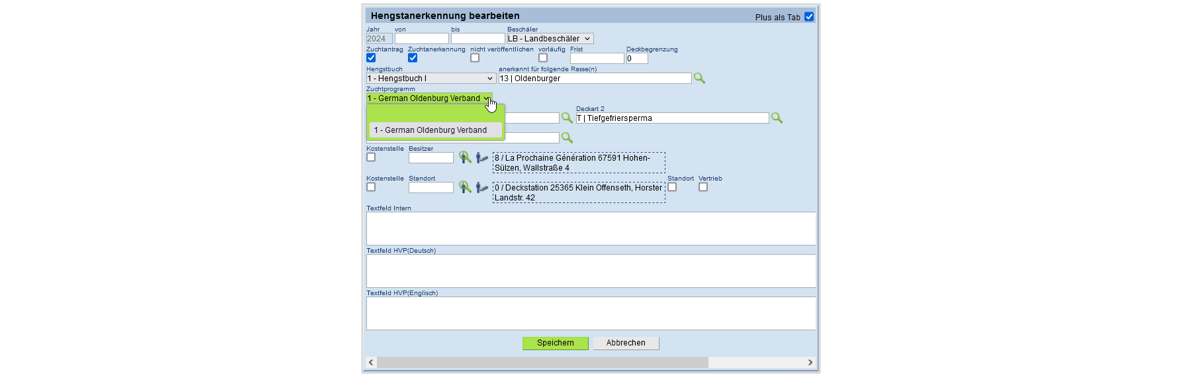Toggle the Plus als Tab checkbox

click(809, 17)
